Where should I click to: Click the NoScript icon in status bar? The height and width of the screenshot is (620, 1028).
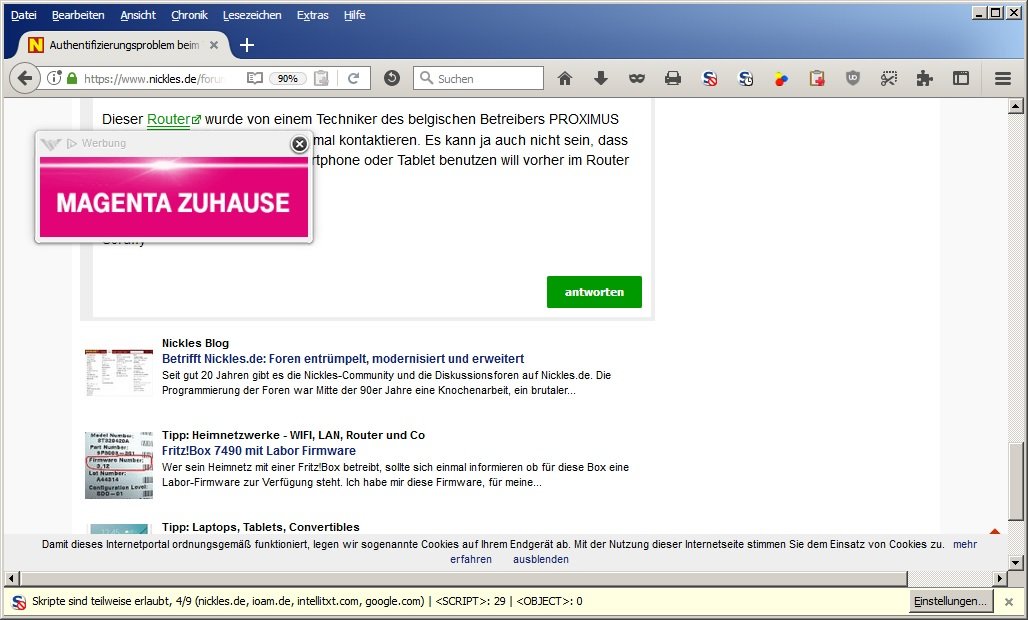click(19, 602)
